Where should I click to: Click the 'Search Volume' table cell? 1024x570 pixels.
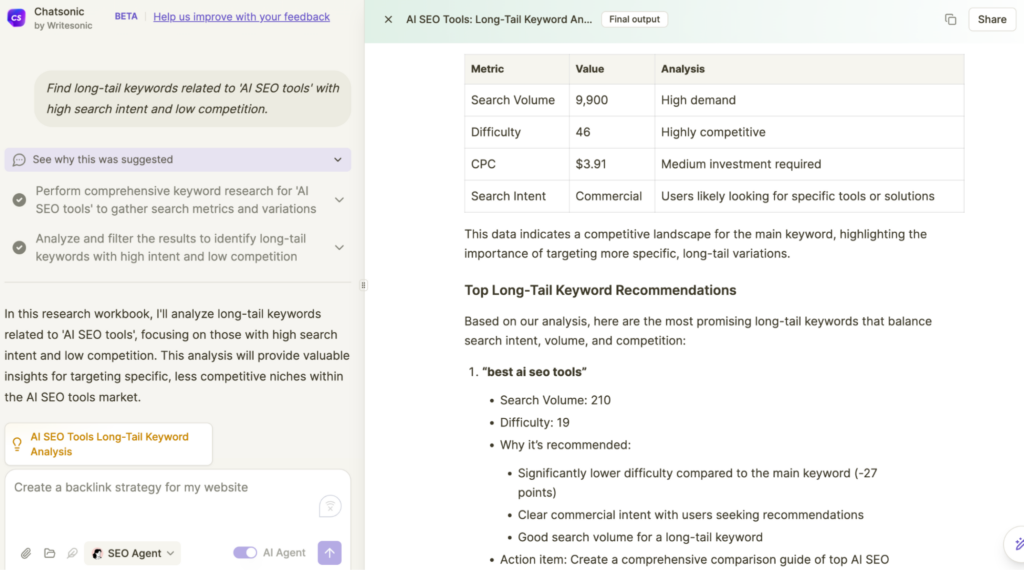click(517, 100)
